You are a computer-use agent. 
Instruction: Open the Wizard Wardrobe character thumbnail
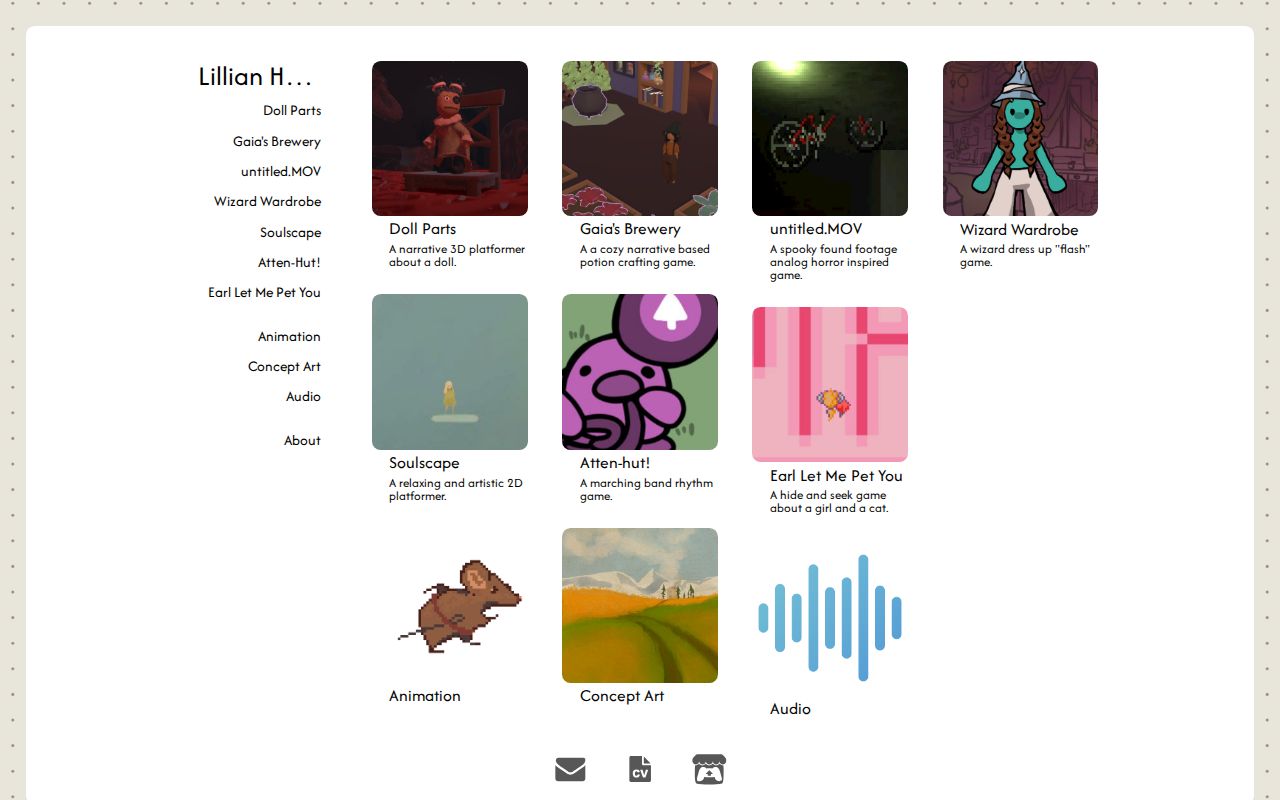tap(1020, 139)
